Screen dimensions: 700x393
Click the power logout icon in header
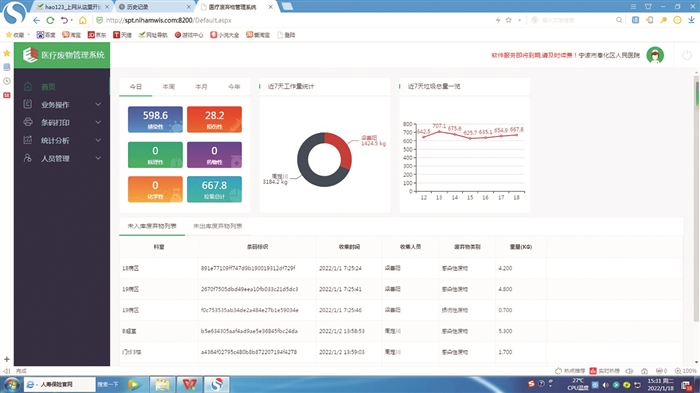coord(687,55)
